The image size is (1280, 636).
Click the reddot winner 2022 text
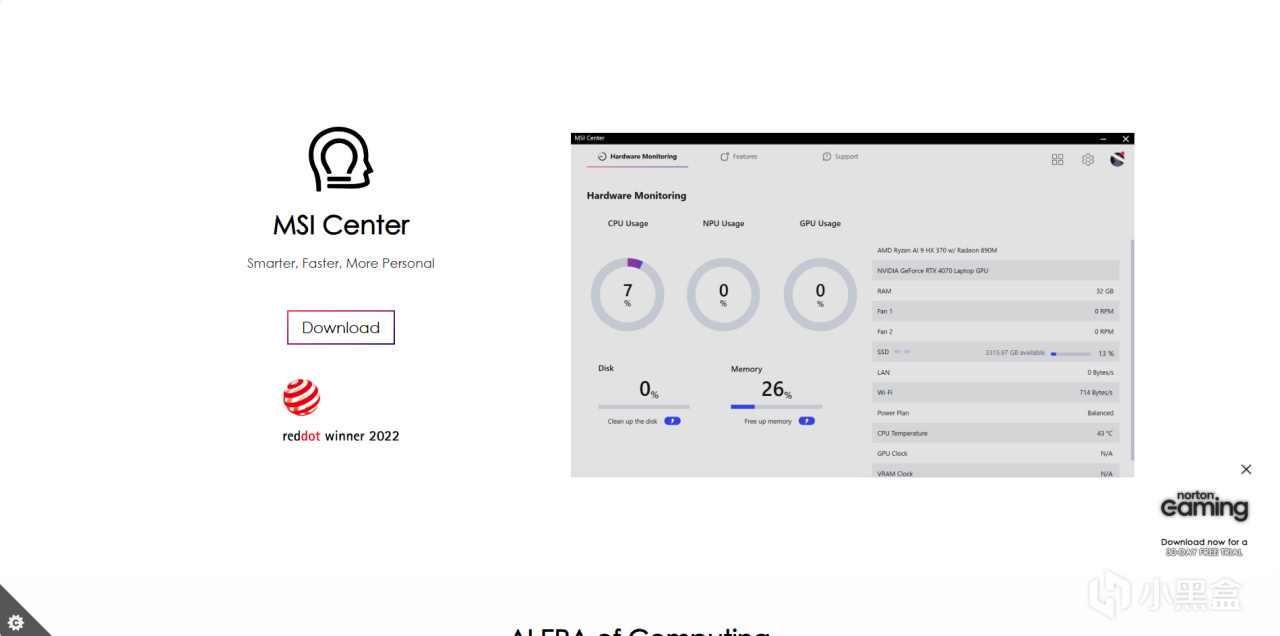[x=341, y=436]
